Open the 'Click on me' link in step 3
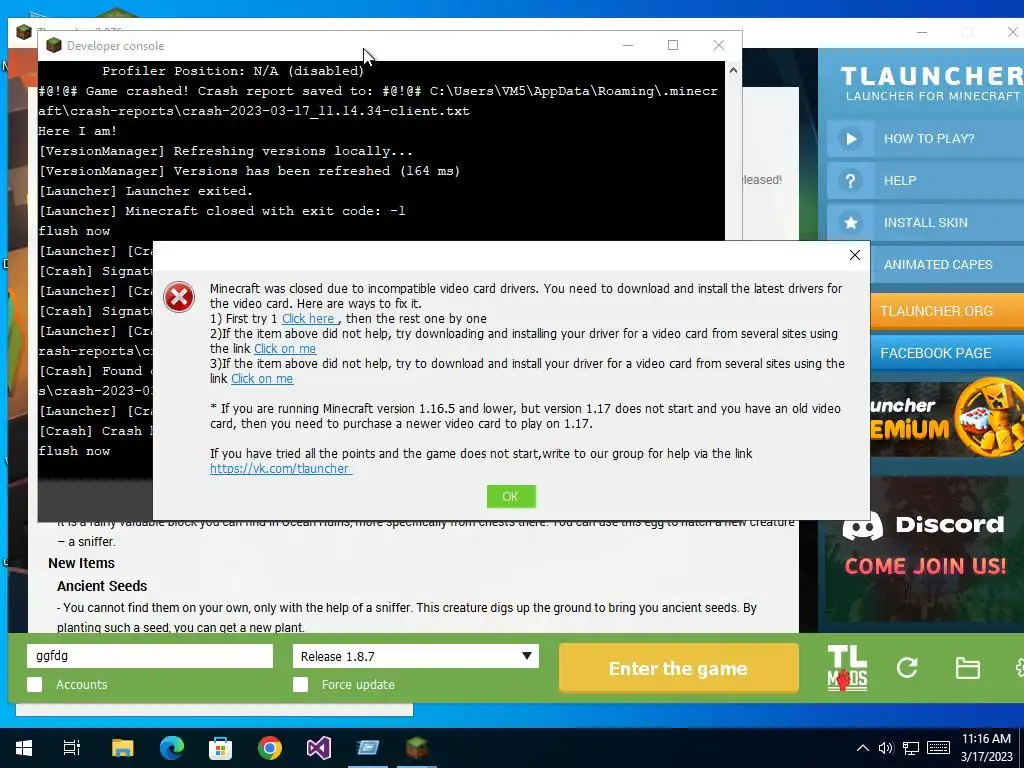Viewport: 1024px width, 768px height. pos(262,379)
